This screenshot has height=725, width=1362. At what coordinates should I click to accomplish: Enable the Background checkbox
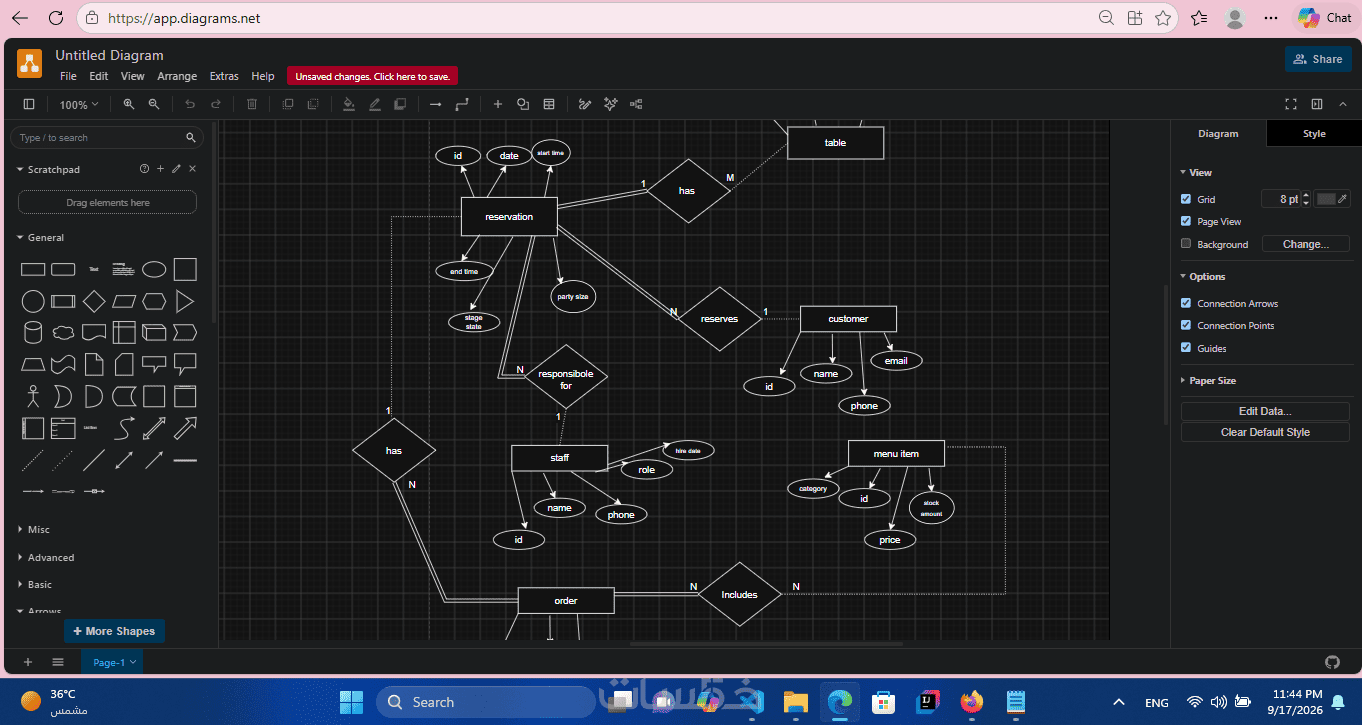pyautogui.click(x=1186, y=244)
